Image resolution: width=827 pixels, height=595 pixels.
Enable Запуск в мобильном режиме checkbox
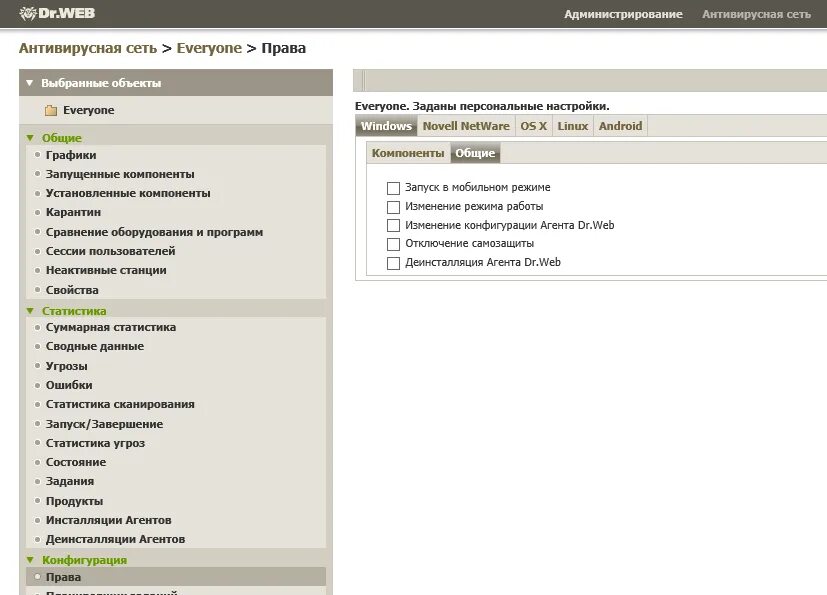point(393,188)
